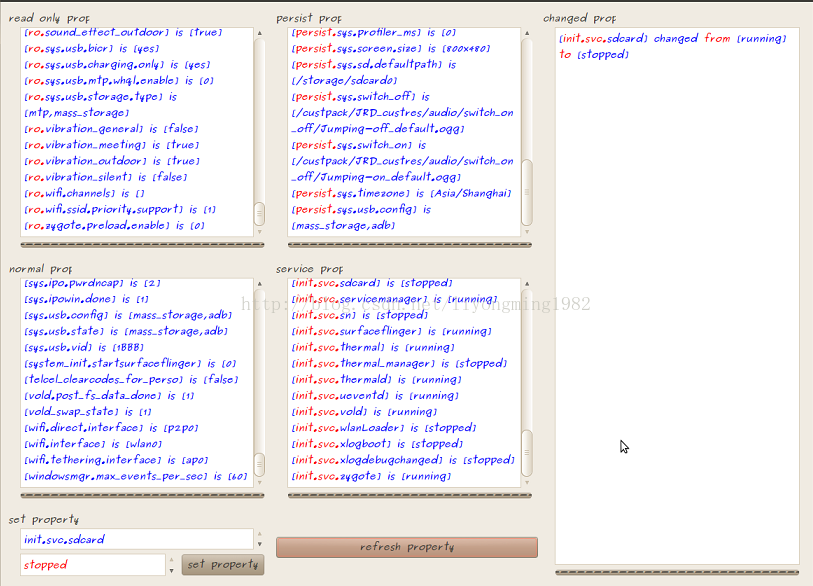The image size is (813, 586).
Task: Click scroll-up arrow in service prop list
Action: [x=527, y=284]
